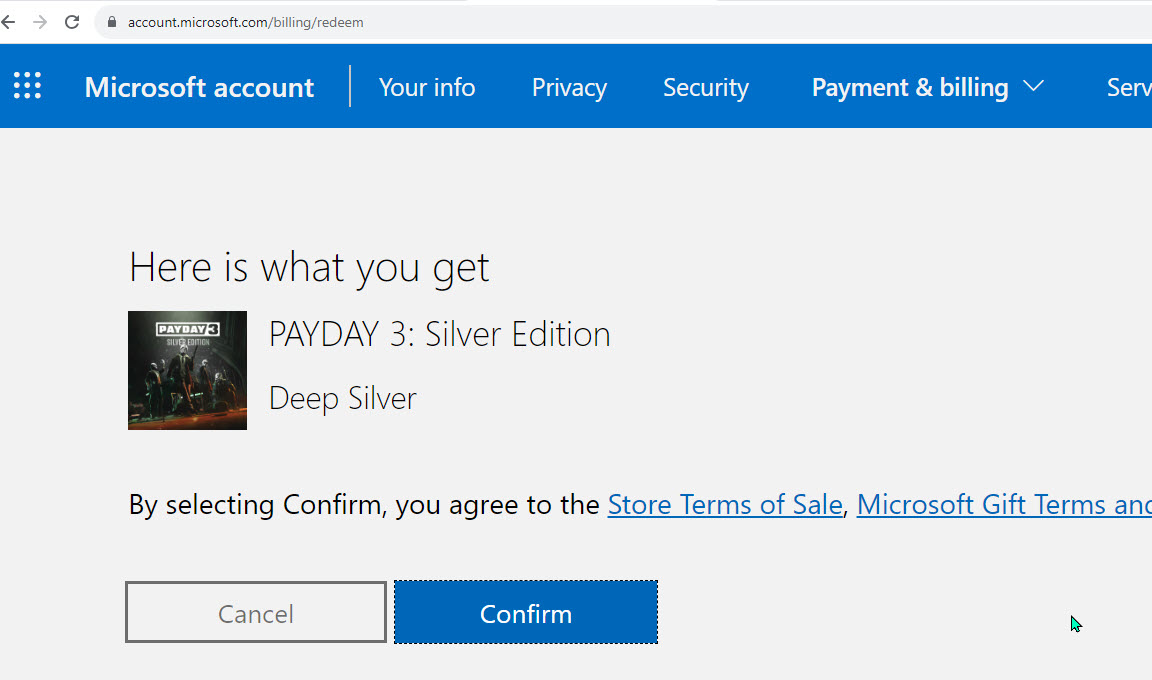
Task: Click PAYDAY 3: Silver Edition title
Action: click(439, 335)
